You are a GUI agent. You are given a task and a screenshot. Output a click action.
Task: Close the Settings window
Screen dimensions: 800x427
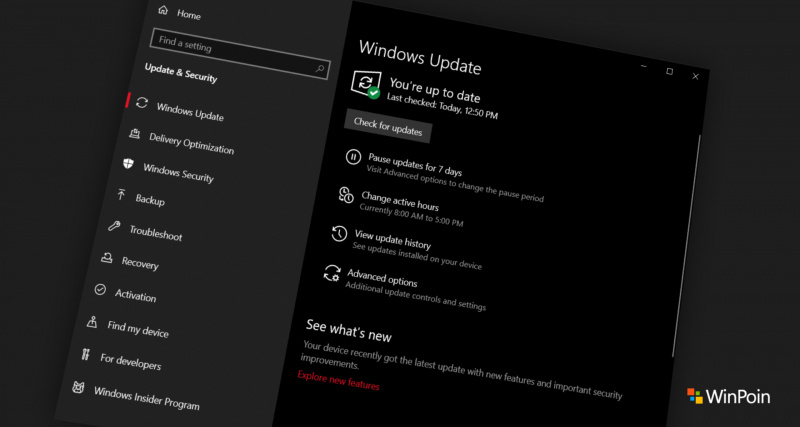(x=695, y=76)
